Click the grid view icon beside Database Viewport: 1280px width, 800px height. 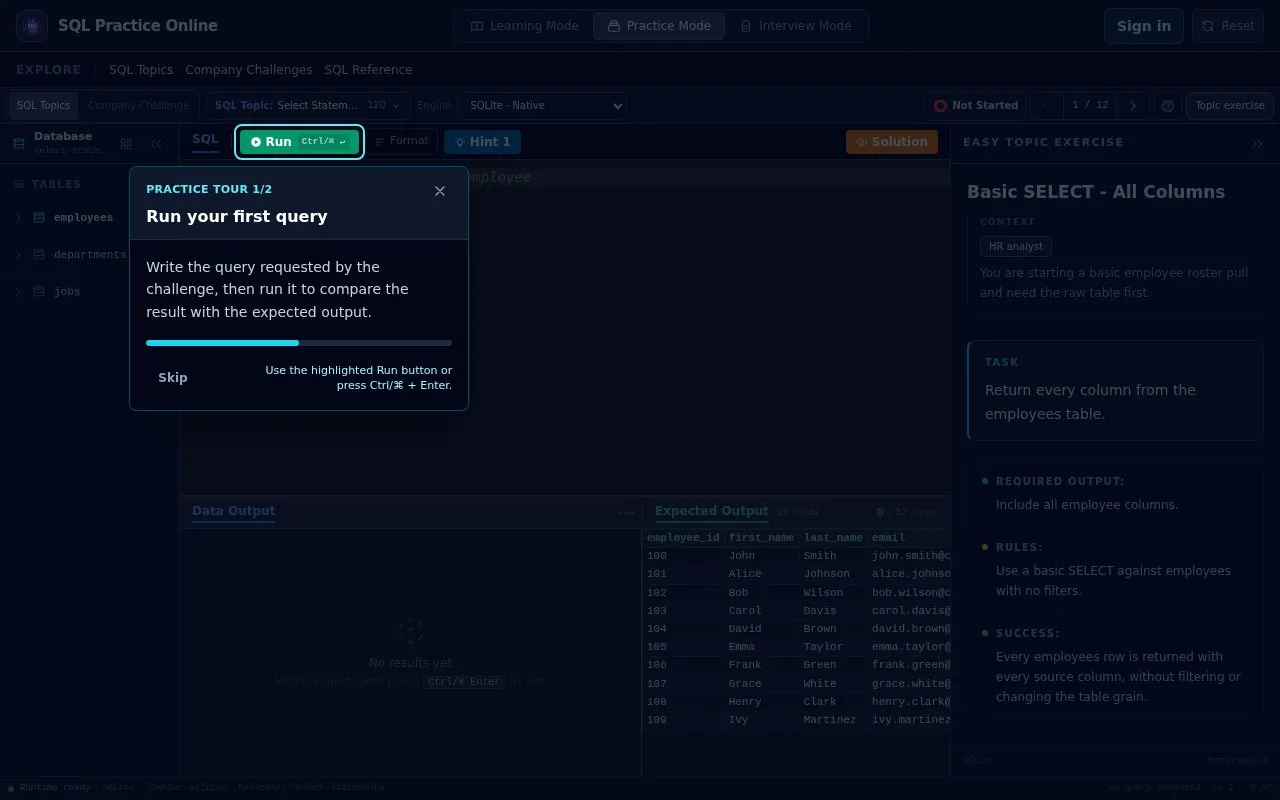click(x=126, y=144)
